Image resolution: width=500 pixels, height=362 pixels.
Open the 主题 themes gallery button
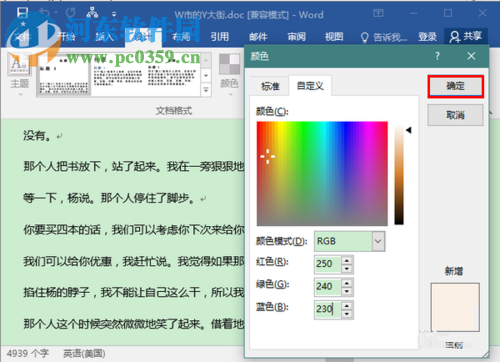point(19,74)
